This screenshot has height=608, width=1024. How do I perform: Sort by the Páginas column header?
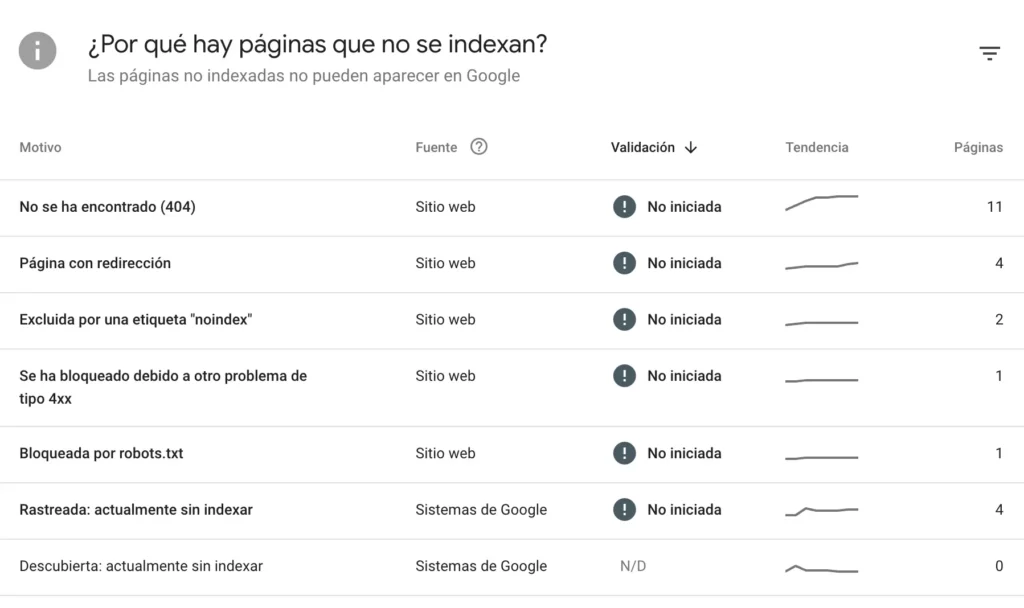point(978,147)
